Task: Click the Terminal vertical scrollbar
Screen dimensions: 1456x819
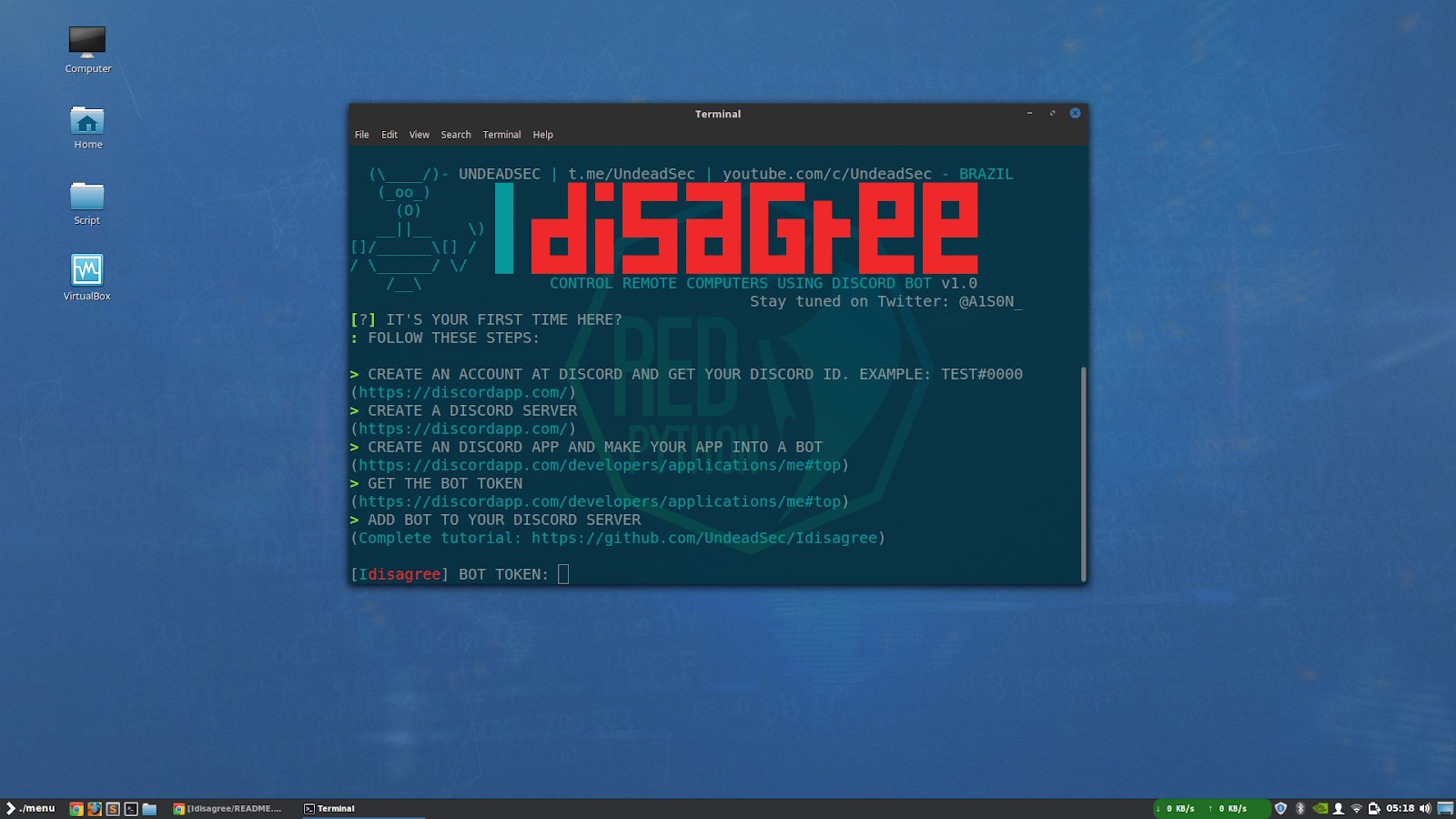Action: (x=1083, y=473)
